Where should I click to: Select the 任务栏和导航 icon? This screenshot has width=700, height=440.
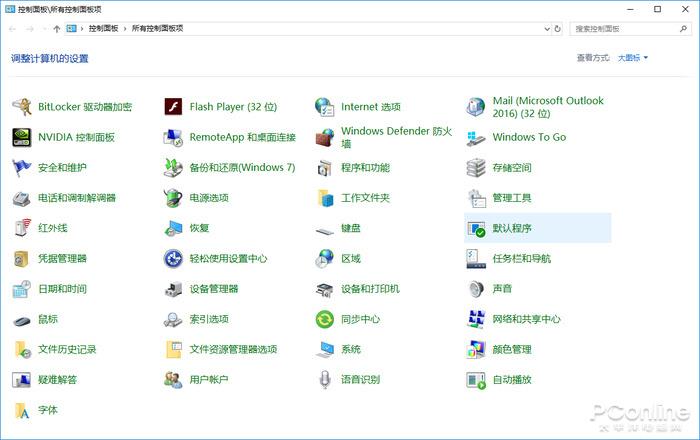(x=476, y=259)
